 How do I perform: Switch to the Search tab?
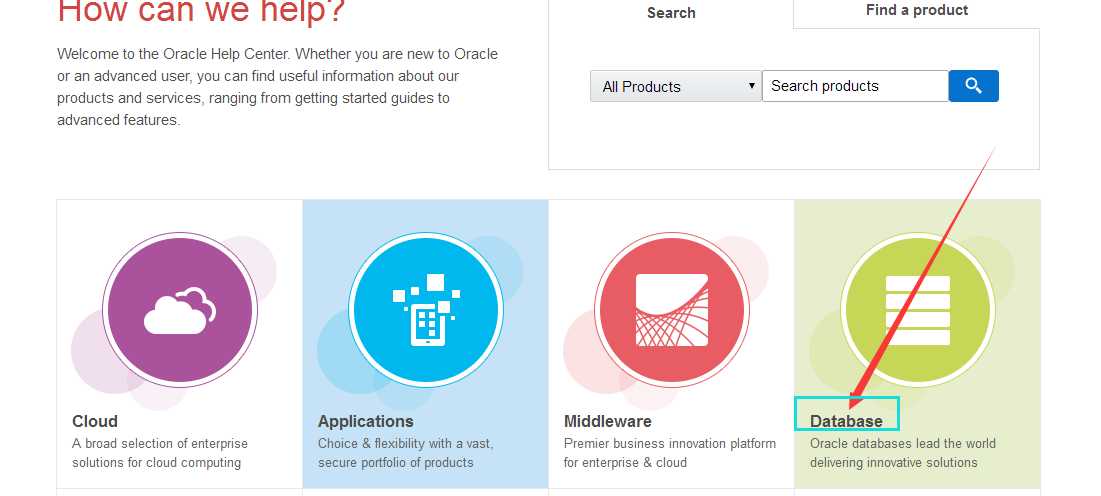[671, 13]
